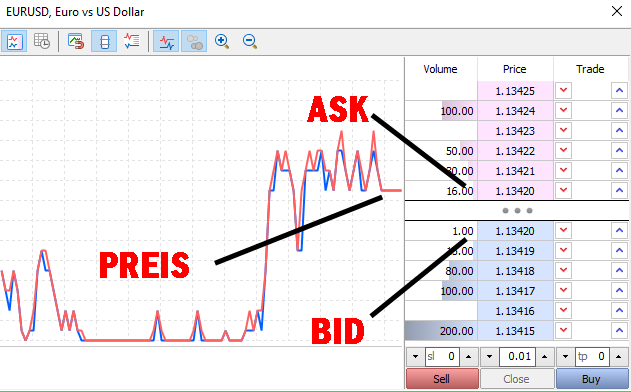Toggle the tick chart display icon

tap(14, 41)
